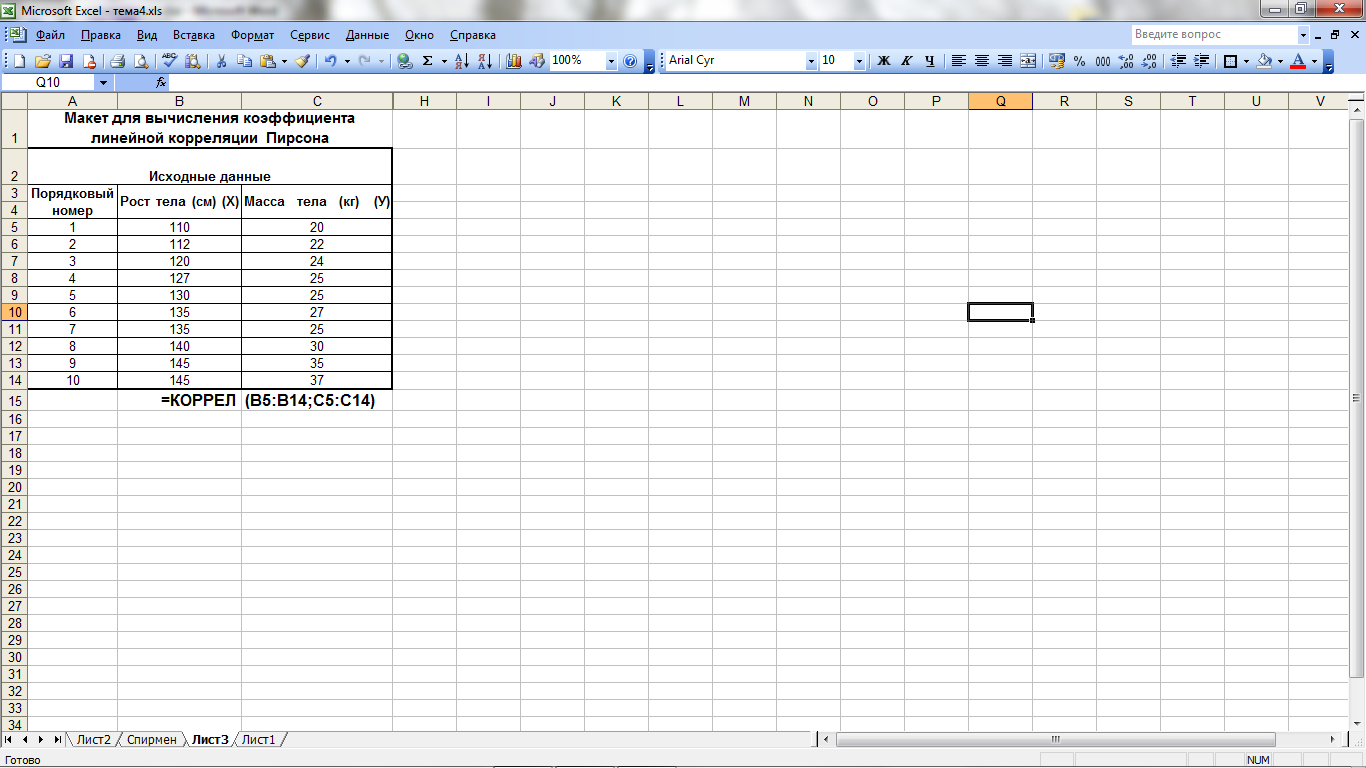The width and height of the screenshot is (1366, 768).
Task: Apply comma thousands separator 000 format
Action: pos(1103,61)
